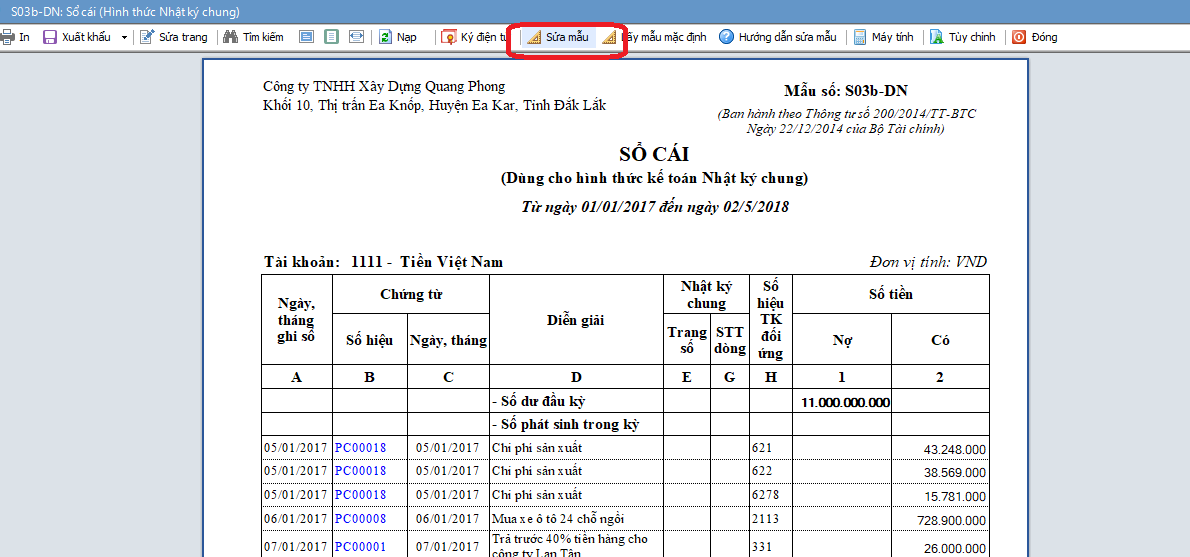Click the Có column header

click(x=940, y=341)
